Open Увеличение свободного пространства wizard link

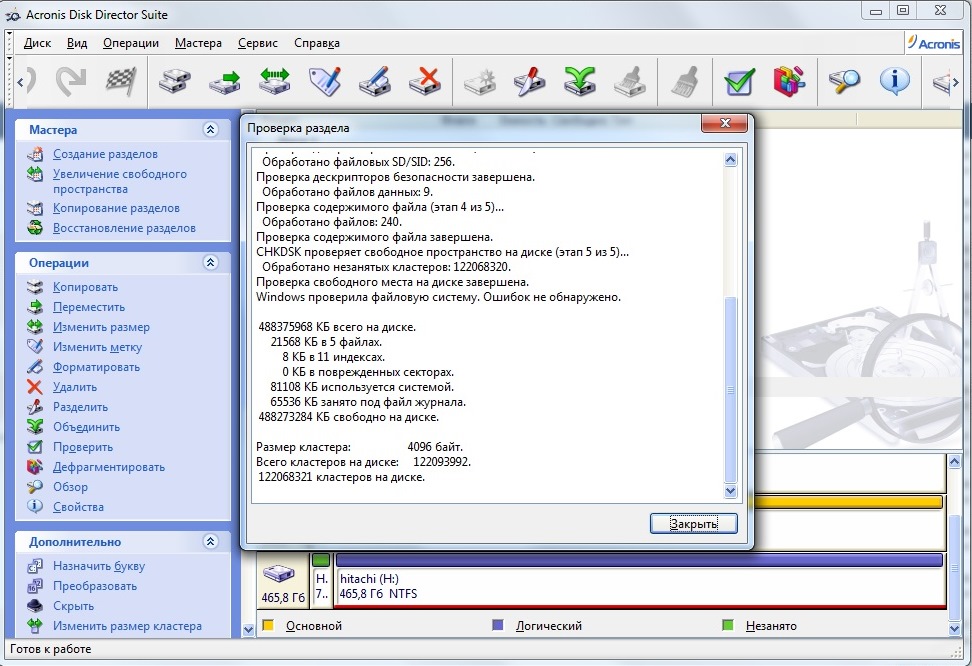[x=120, y=181]
